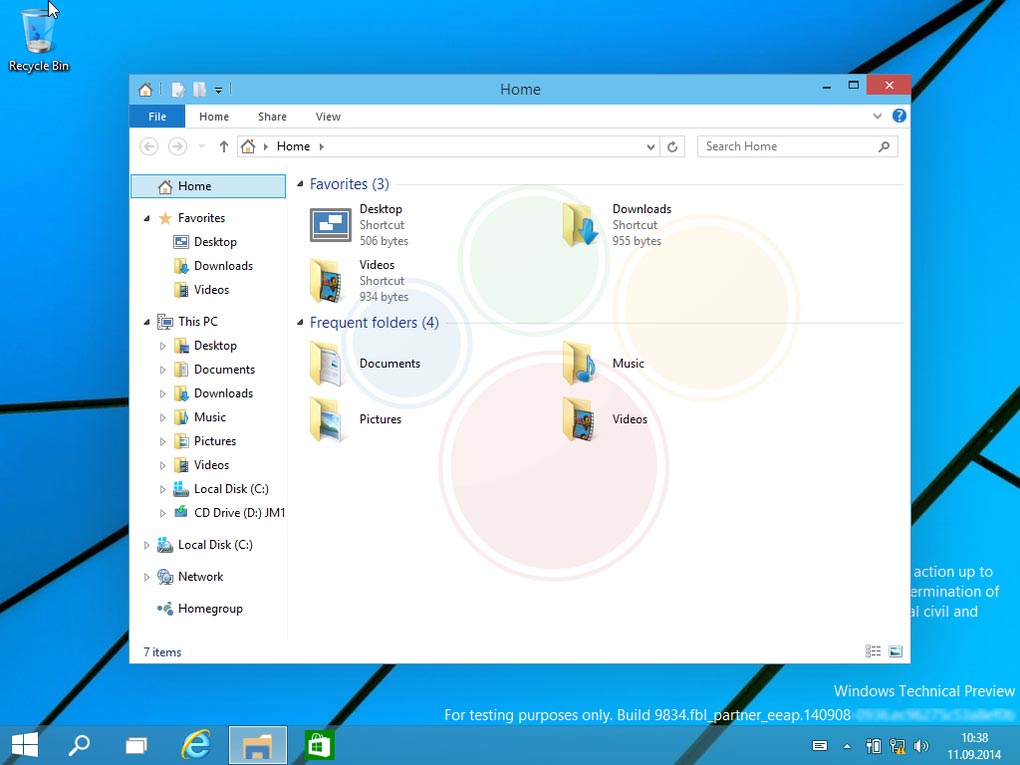Switch to details view in status bar

click(873, 652)
